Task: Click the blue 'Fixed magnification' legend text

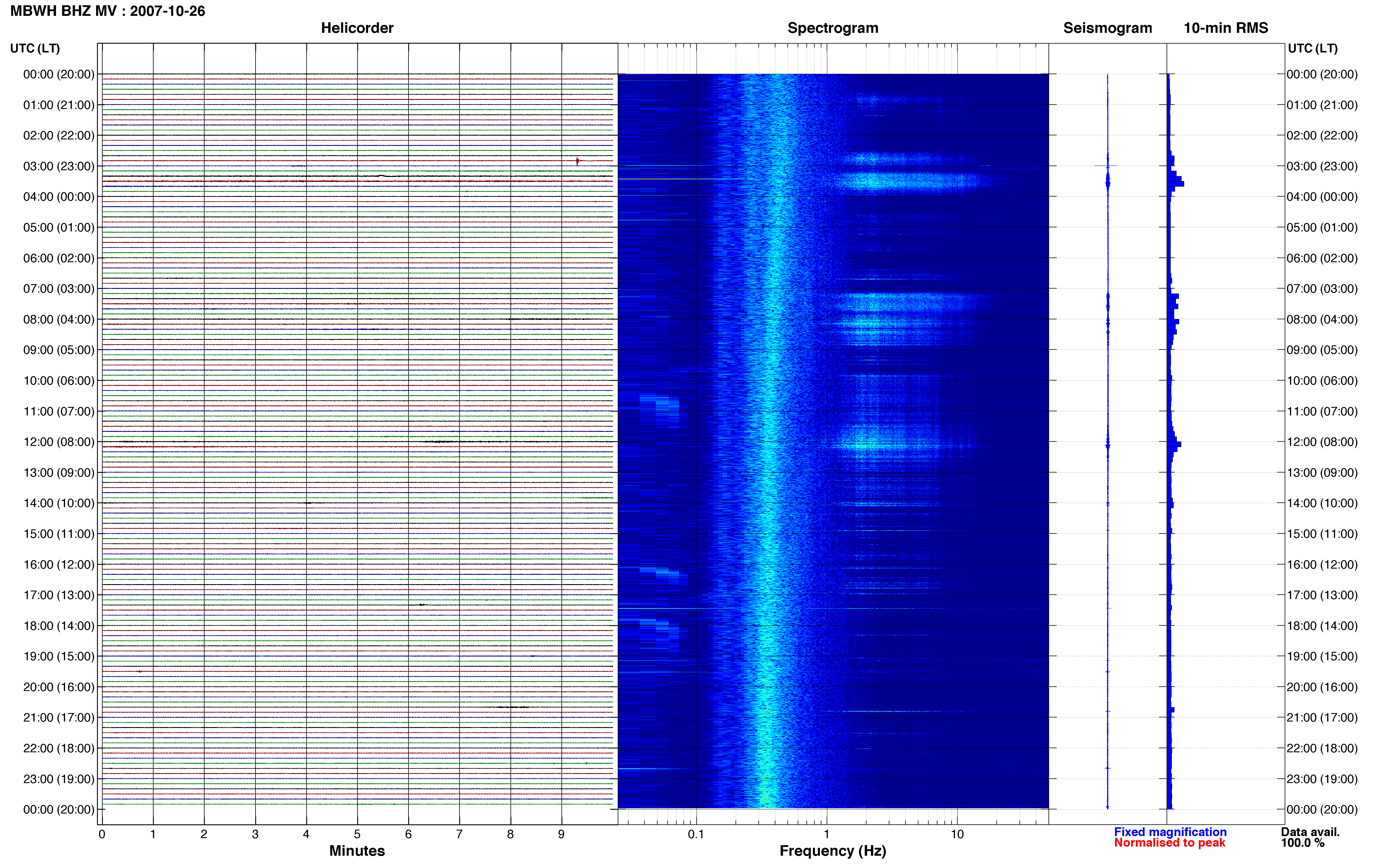Action: (x=1170, y=833)
